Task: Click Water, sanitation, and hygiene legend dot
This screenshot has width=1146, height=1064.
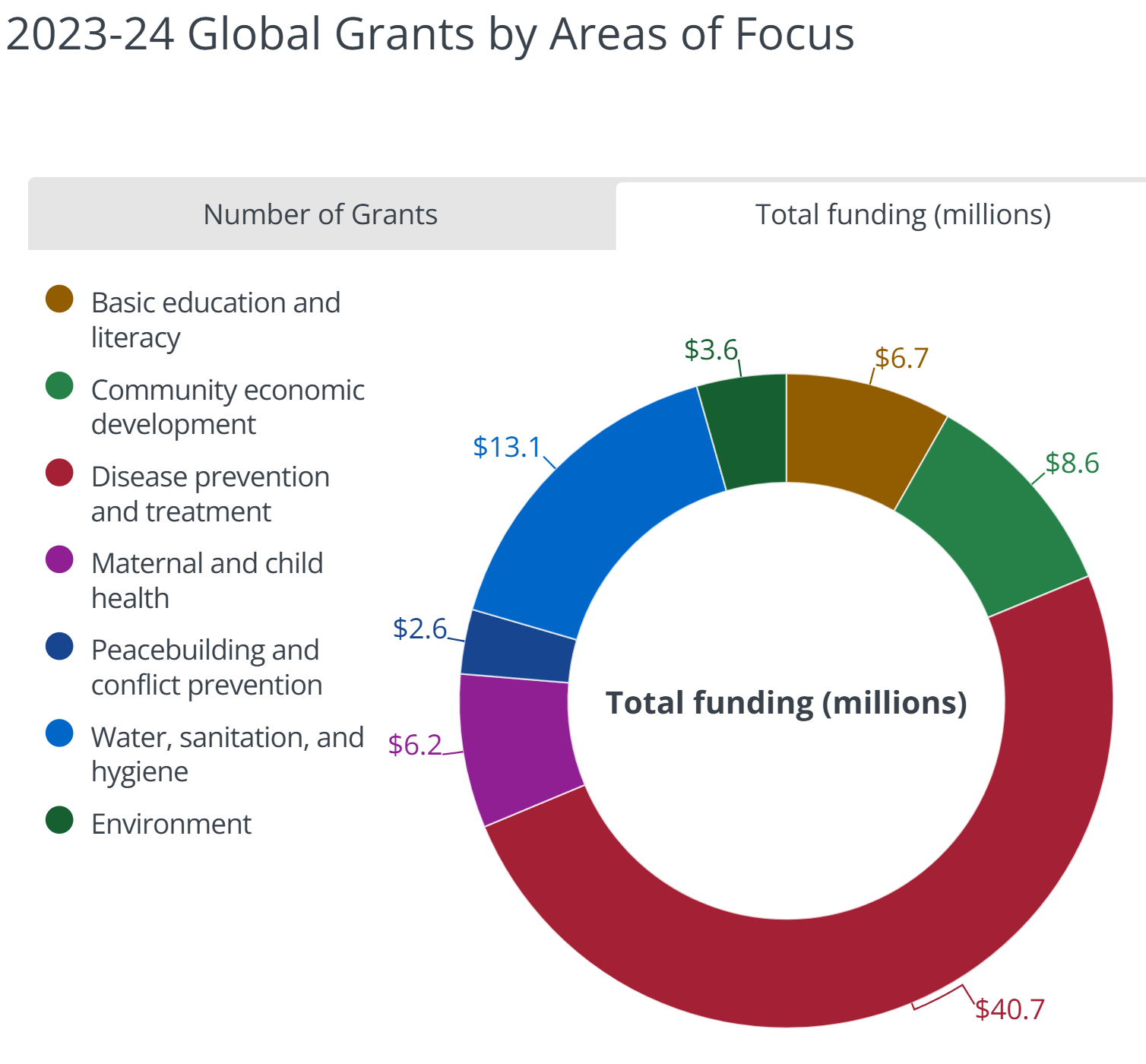Action: (x=59, y=734)
